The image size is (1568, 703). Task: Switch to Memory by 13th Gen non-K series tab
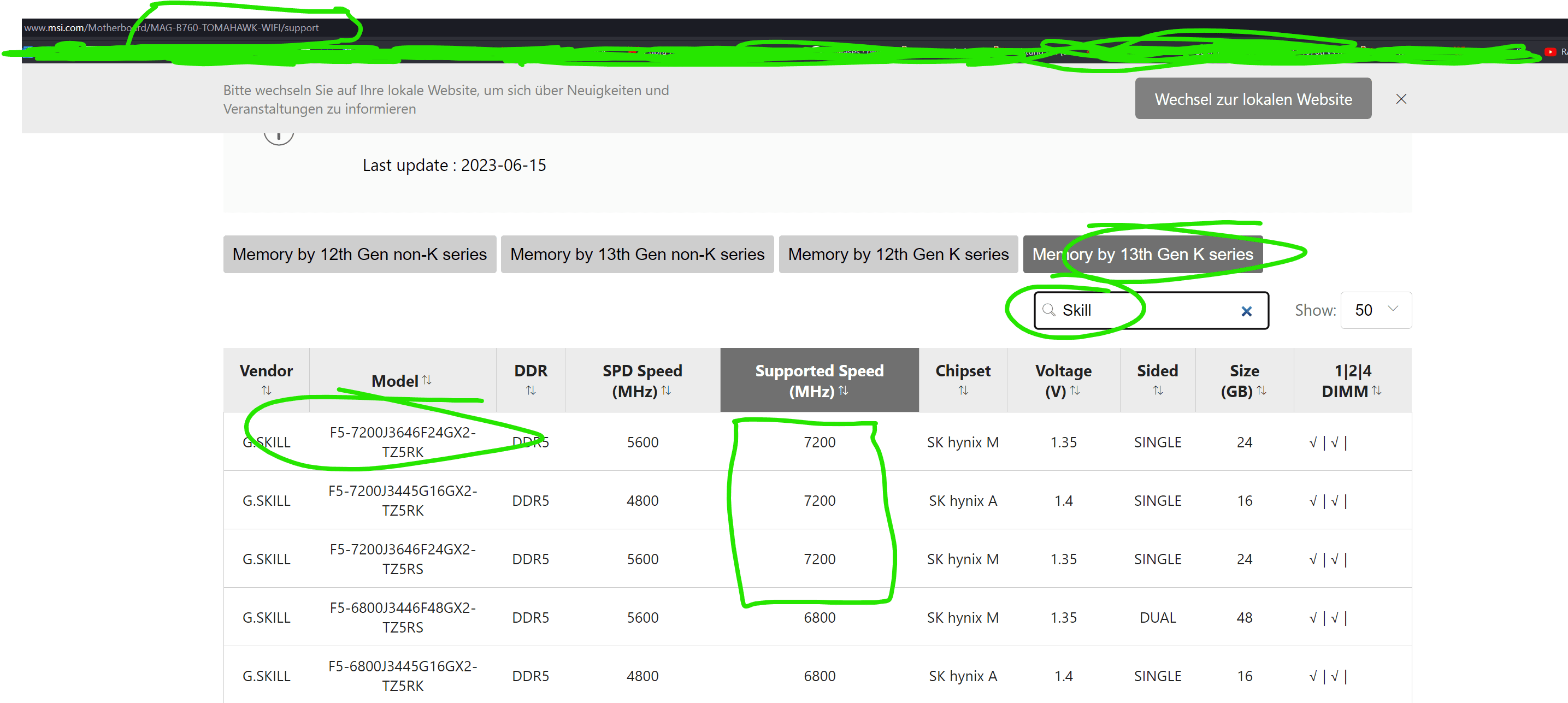[636, 255]
